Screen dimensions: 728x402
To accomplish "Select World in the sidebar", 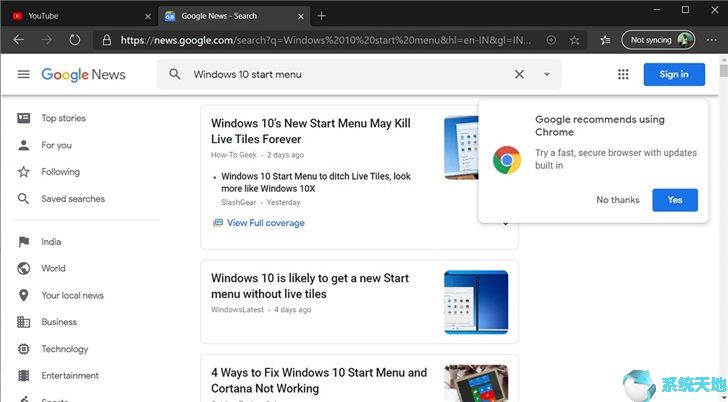I will pyautogui.click(x=53, y=268).
